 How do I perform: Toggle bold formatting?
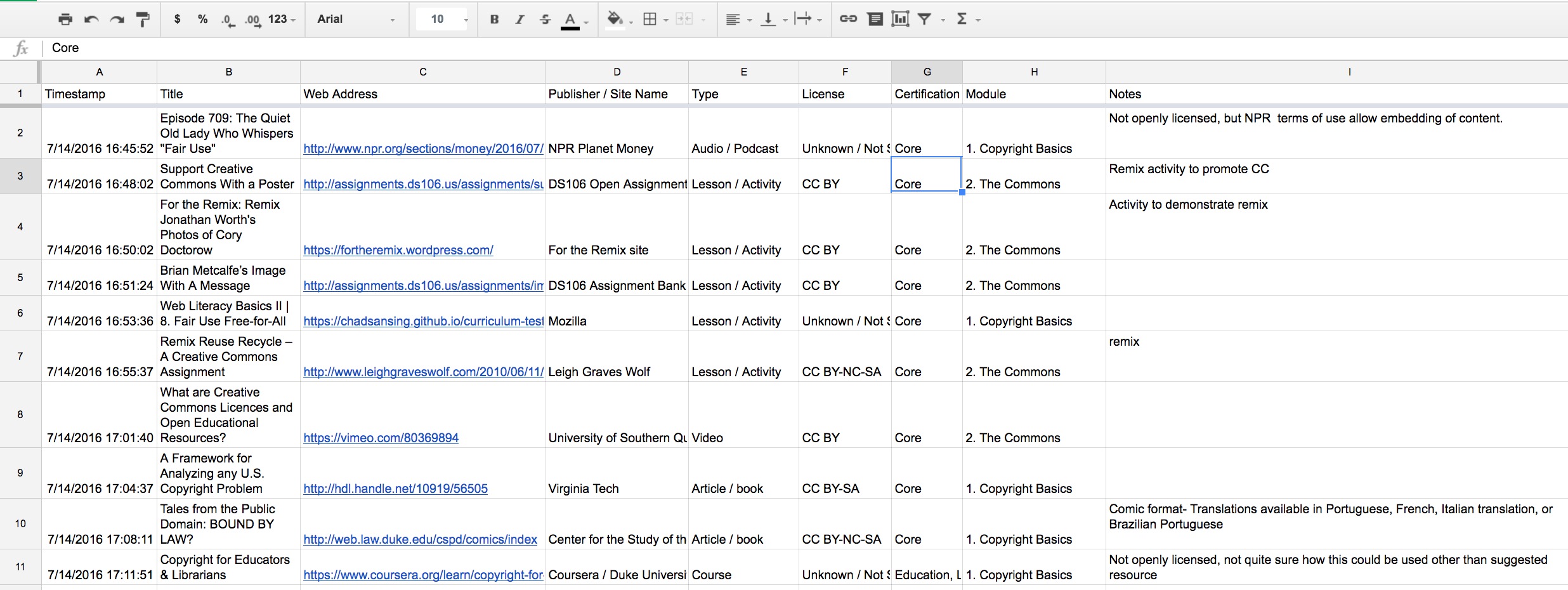tap(494, 20)
